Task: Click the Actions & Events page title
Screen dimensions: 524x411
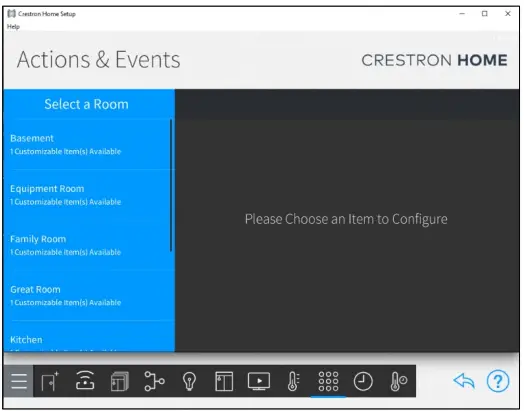Action: (x=99, y=60)
